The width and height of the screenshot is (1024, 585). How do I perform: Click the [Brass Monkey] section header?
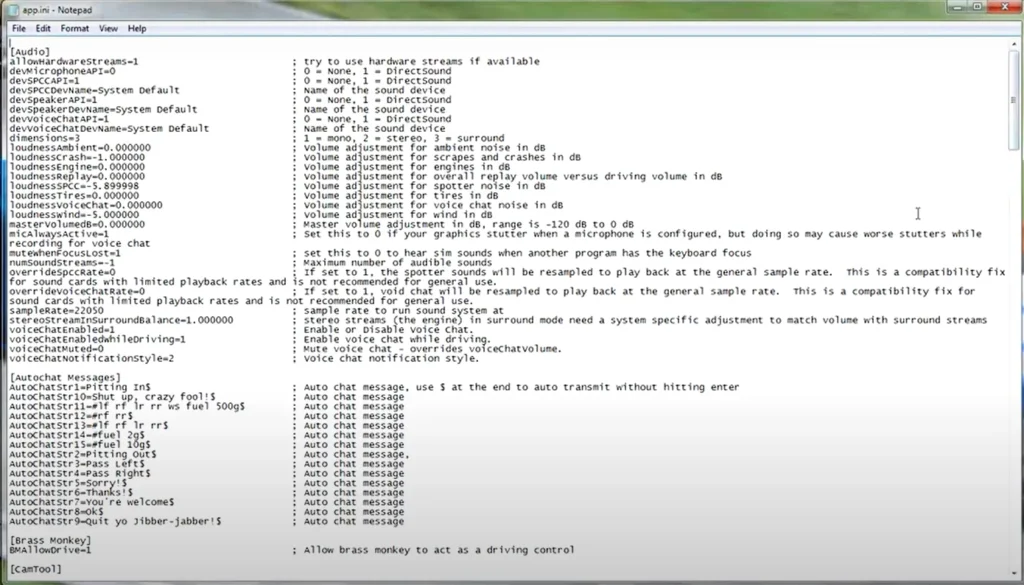(x=50, y=541)
